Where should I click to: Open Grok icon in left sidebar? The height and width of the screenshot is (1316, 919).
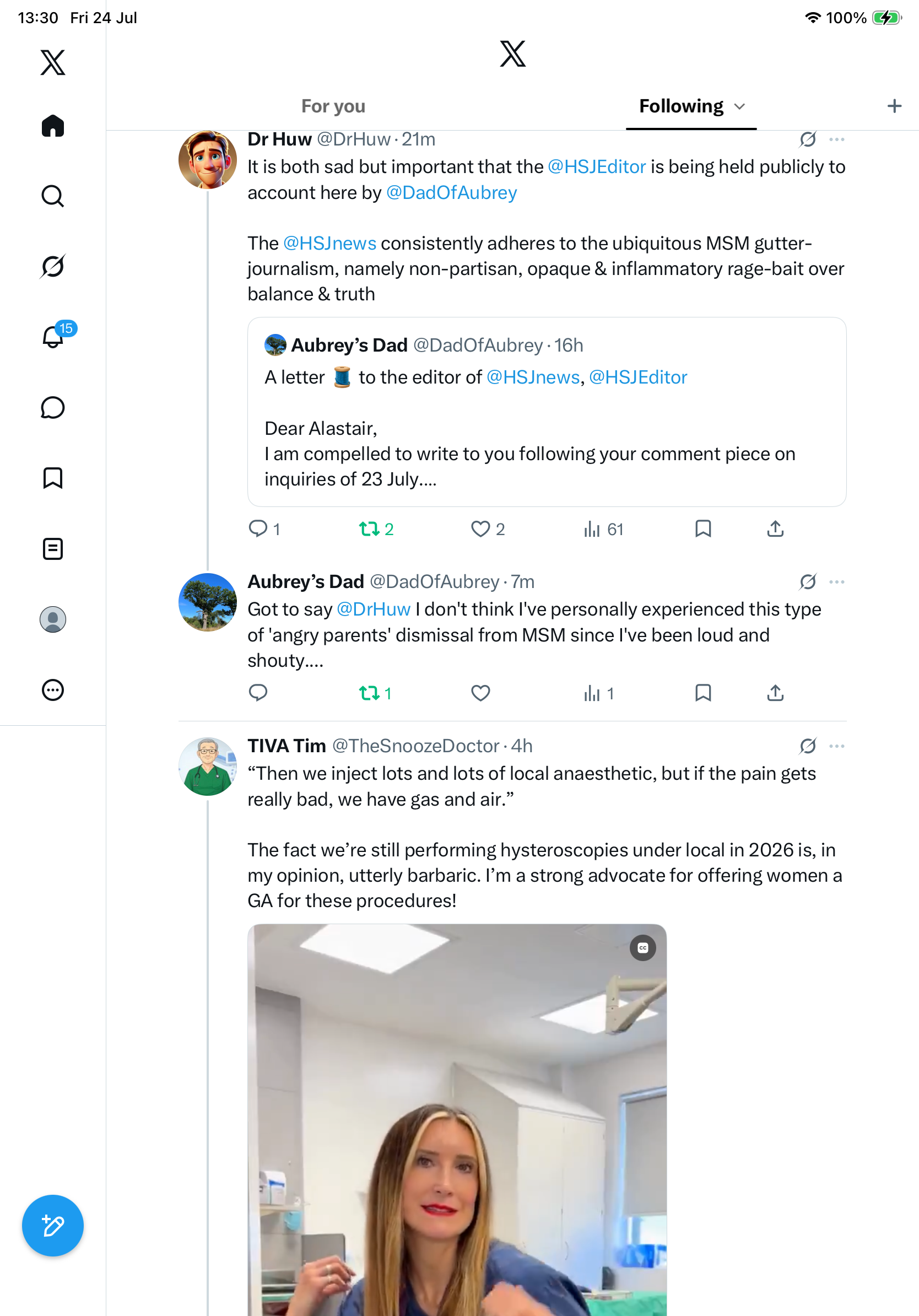click(53, 266)
